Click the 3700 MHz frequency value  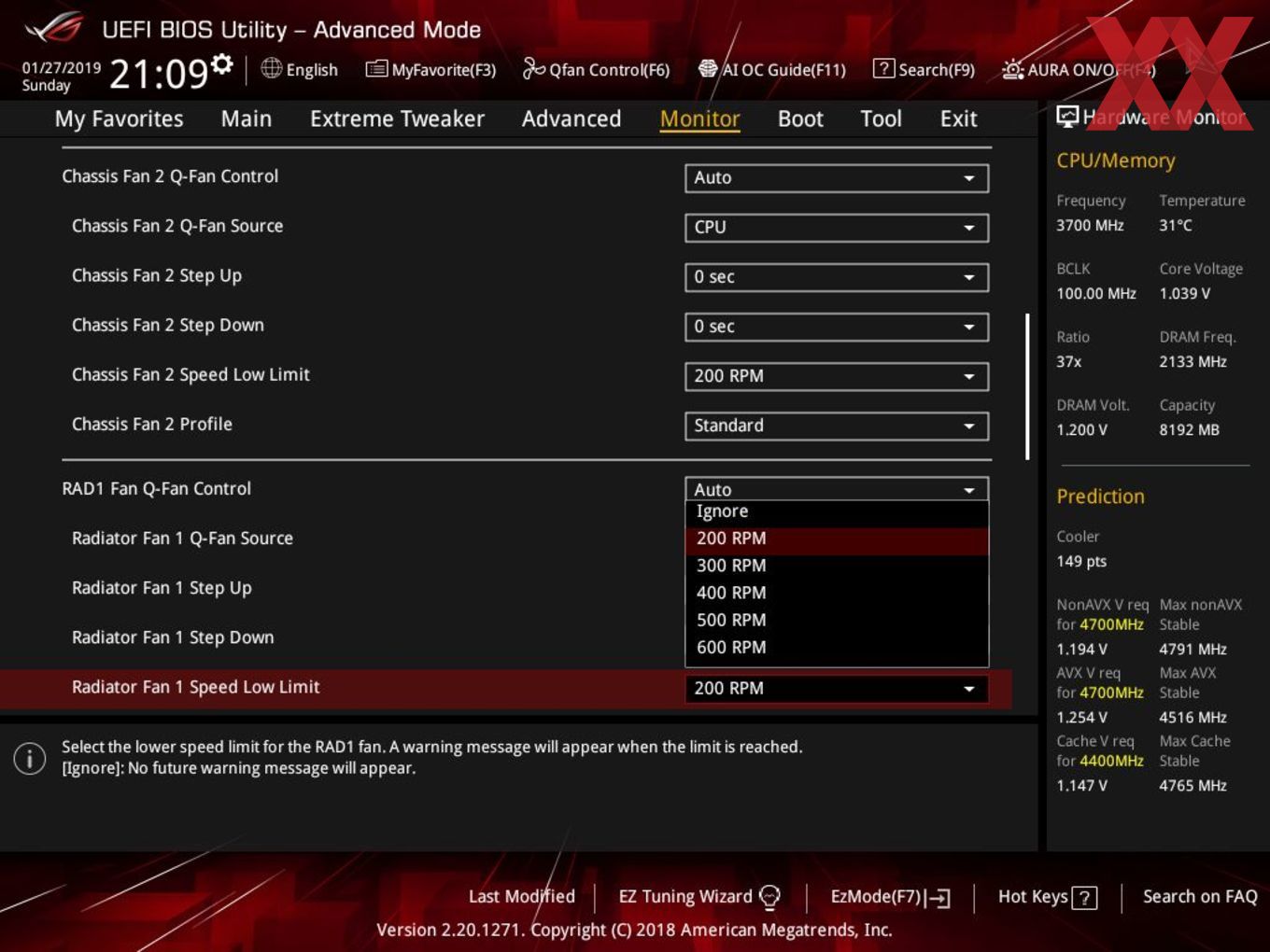click(x=1090, y=226)
